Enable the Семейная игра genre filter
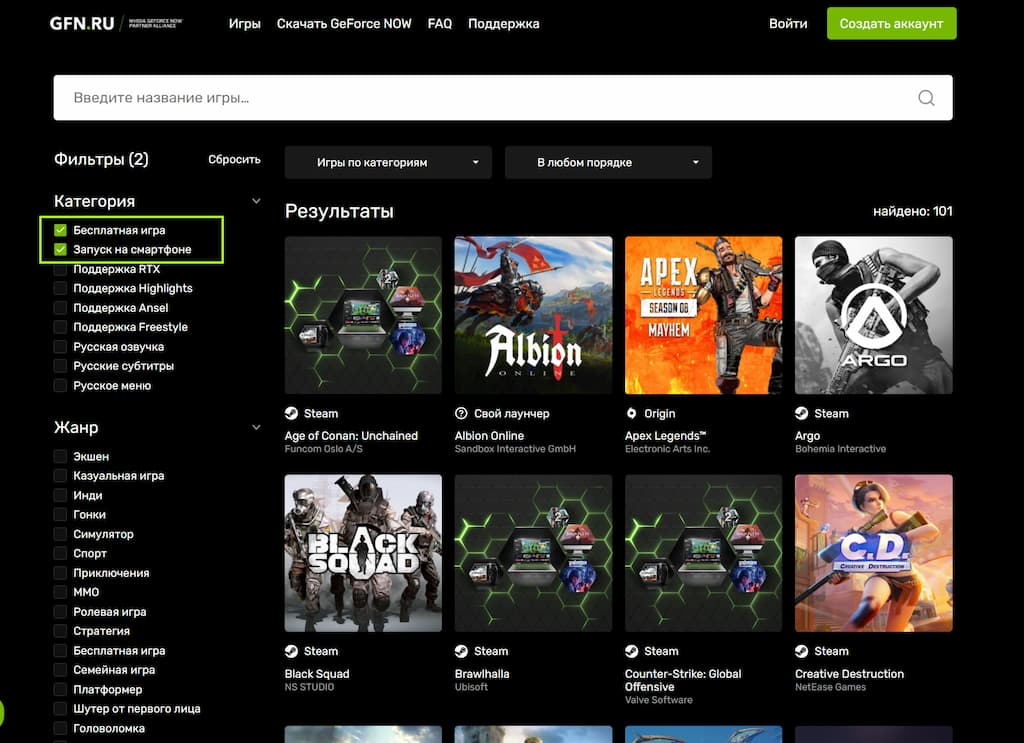The image size is (1024, 743). tap(60, 670)
